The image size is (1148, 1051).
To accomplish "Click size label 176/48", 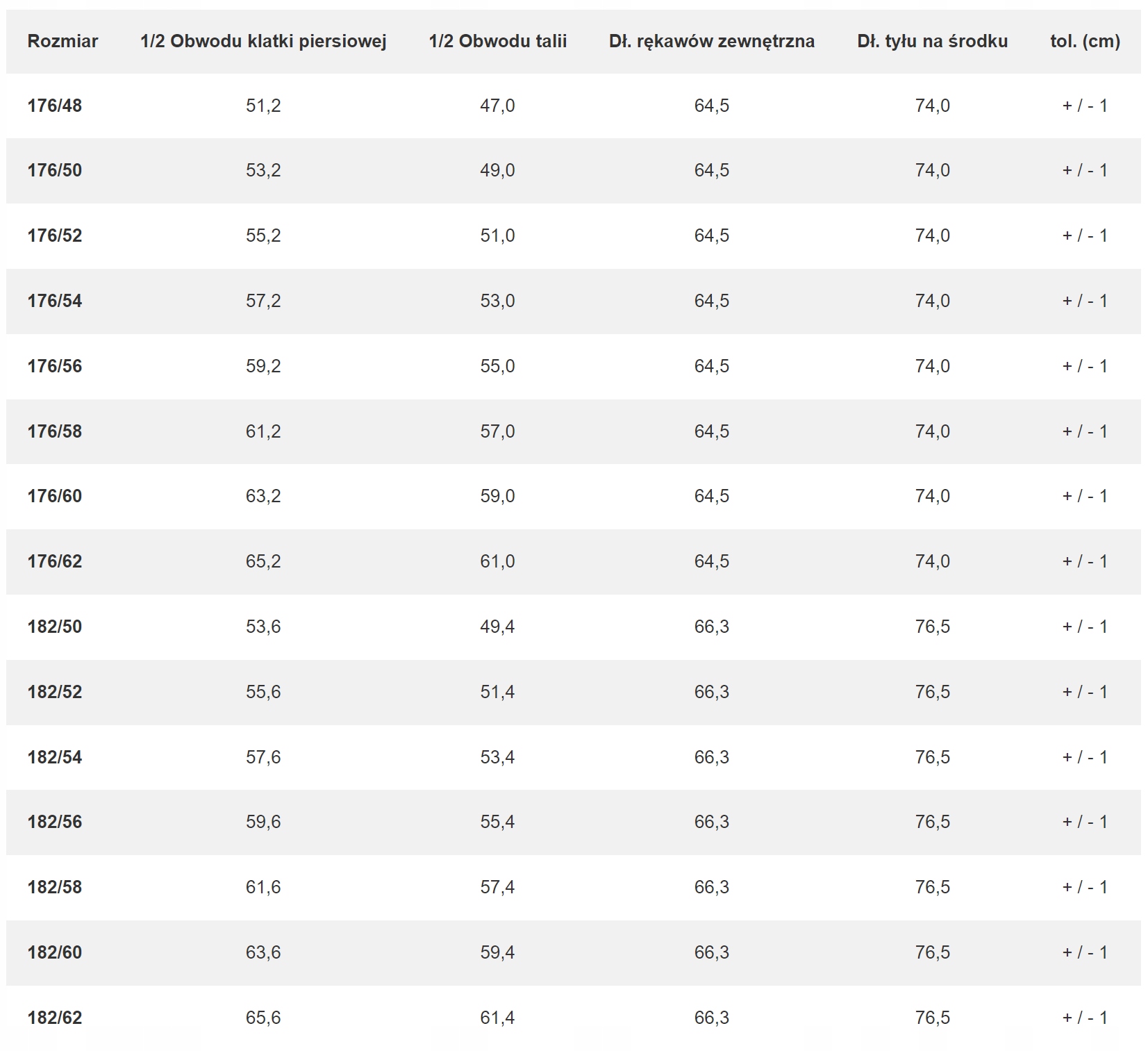I will pos(55,106).
